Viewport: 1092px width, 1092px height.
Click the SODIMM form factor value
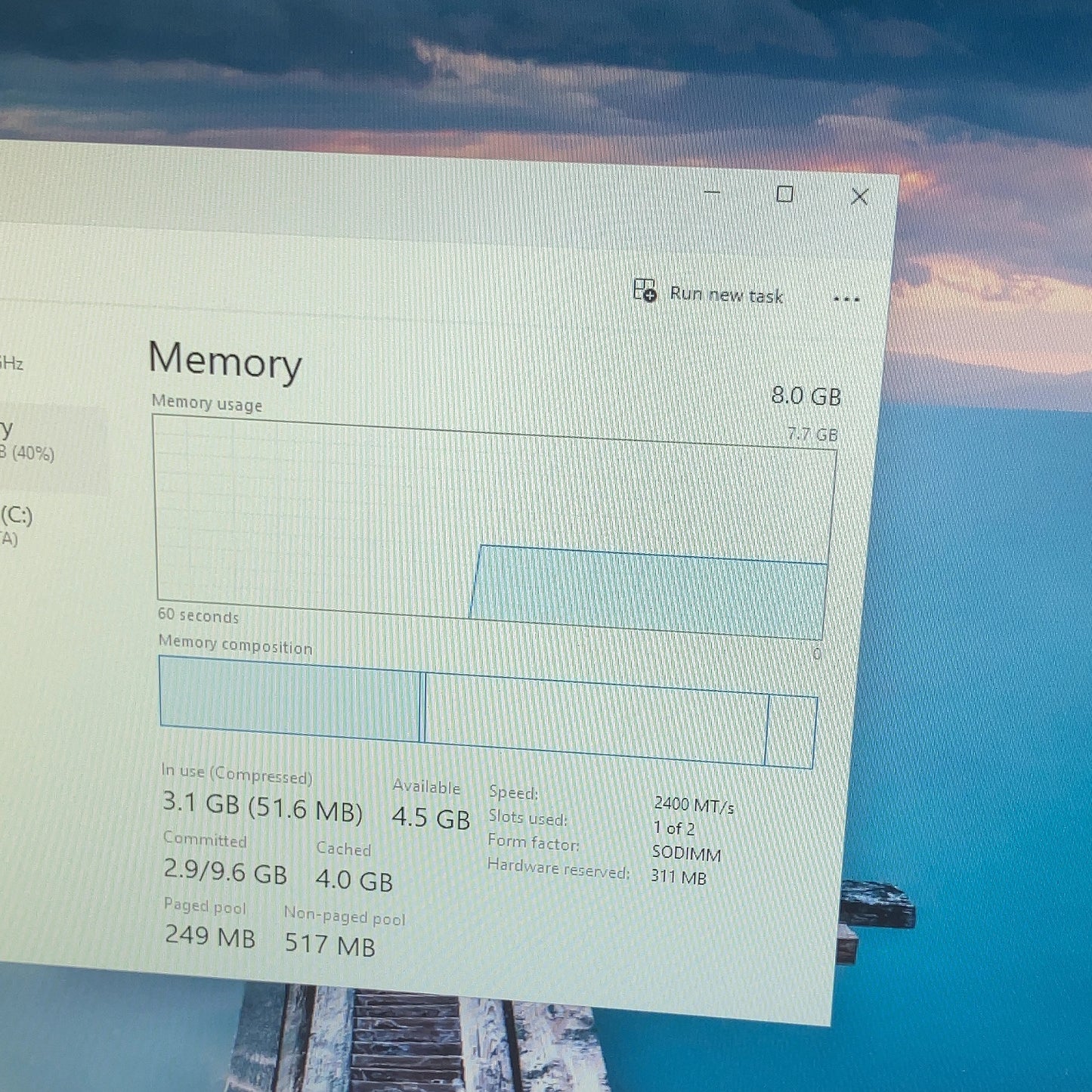click(686, 853)
